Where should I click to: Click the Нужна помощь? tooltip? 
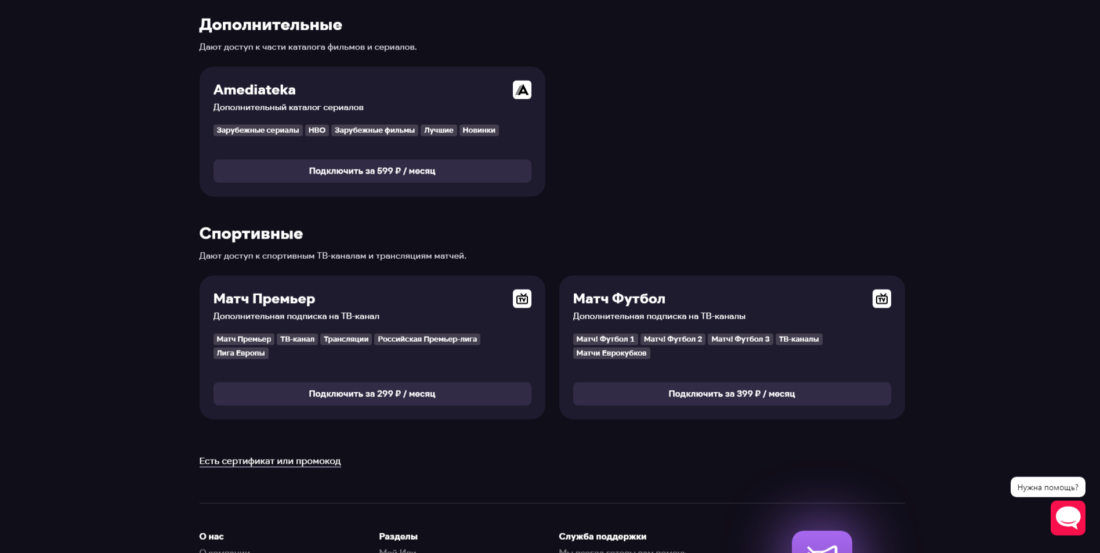1047,487
